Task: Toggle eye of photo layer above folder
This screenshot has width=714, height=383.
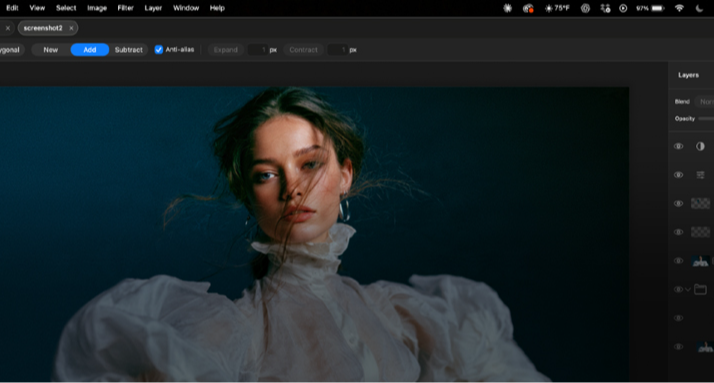Action: click(x=678, y=260)
